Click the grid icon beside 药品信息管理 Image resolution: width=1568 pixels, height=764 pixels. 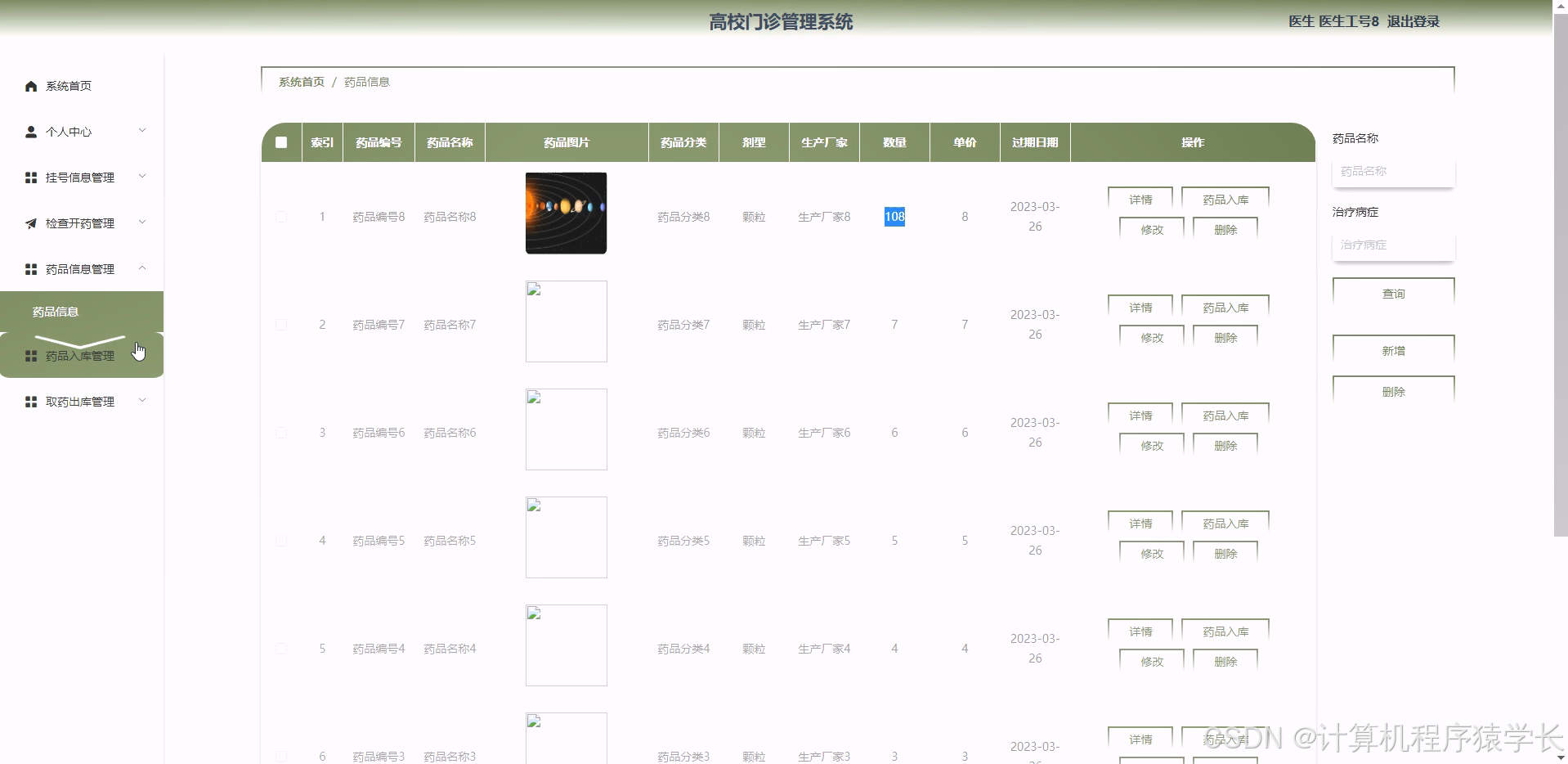coord(31,269)
